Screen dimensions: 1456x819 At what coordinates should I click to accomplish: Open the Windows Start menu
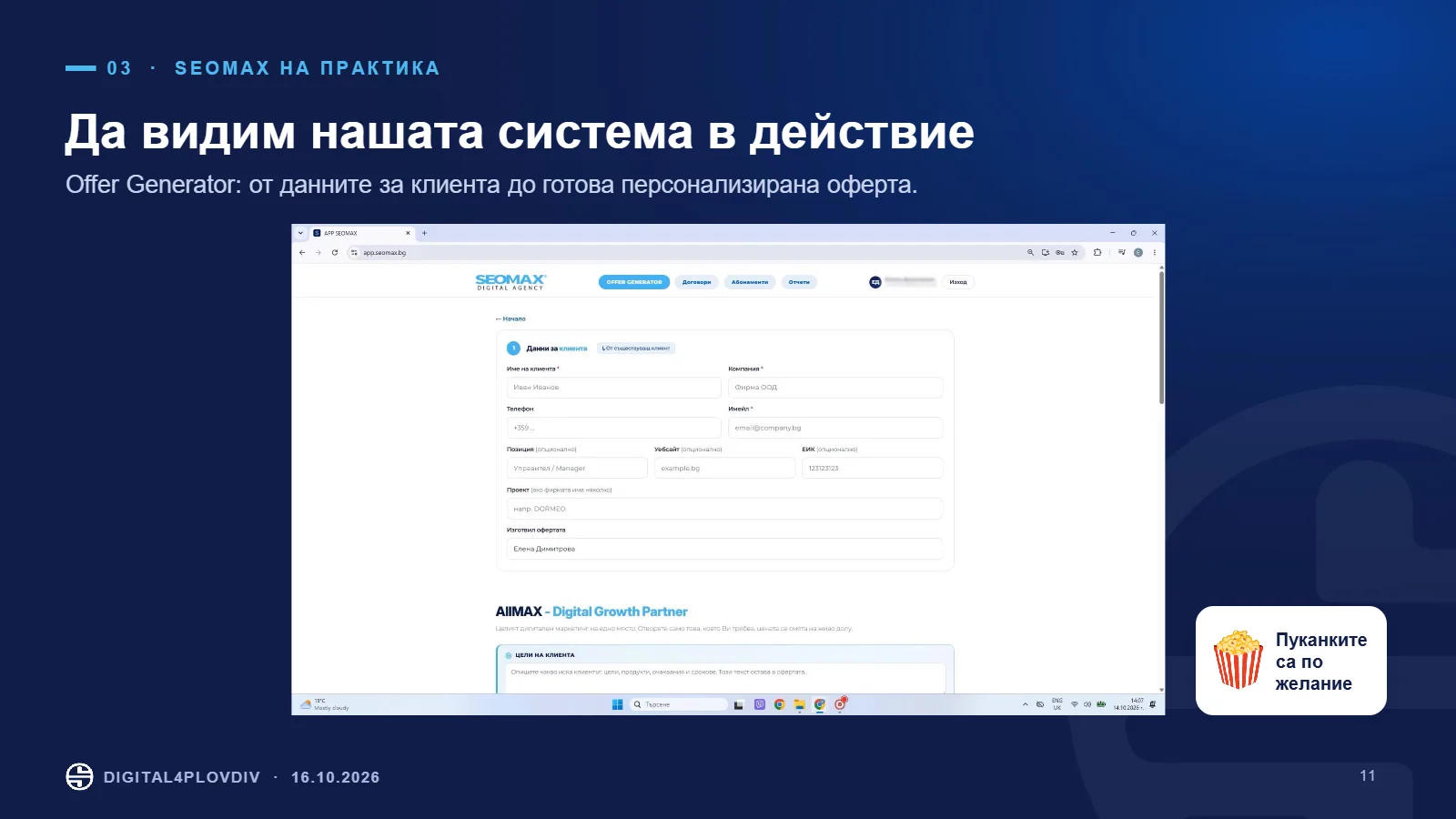pyautogui.click(x=618, y=704)
